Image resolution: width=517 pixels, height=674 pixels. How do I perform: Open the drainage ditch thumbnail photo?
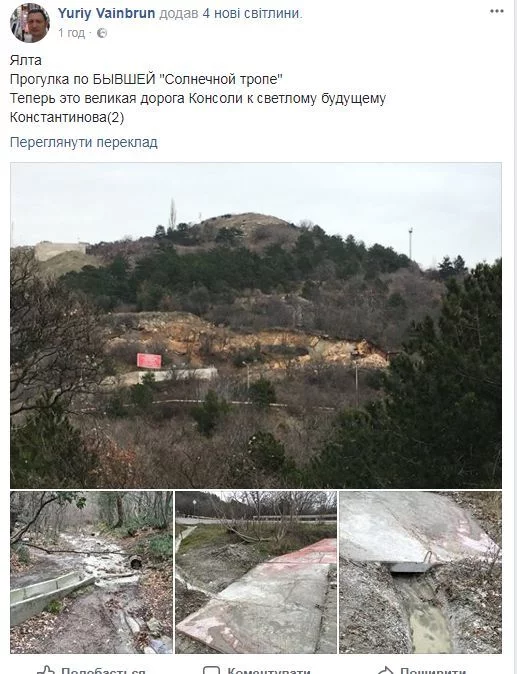420,572
